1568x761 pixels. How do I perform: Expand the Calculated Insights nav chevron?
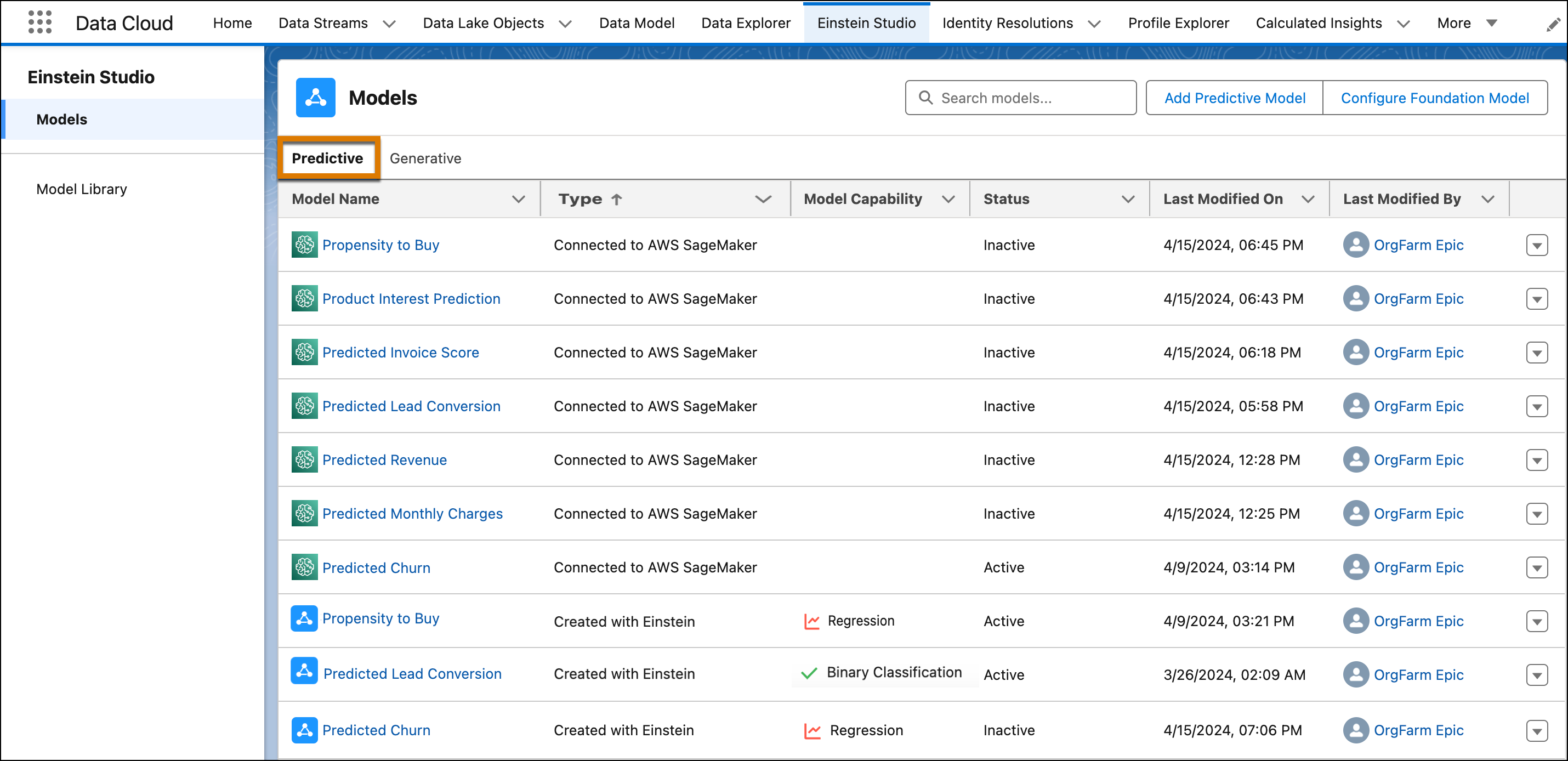[x=1403, y=24]
